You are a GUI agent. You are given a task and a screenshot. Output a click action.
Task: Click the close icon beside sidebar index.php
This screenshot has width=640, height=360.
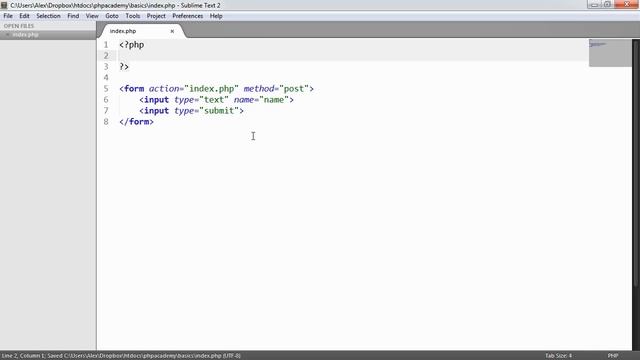point(7,35)
